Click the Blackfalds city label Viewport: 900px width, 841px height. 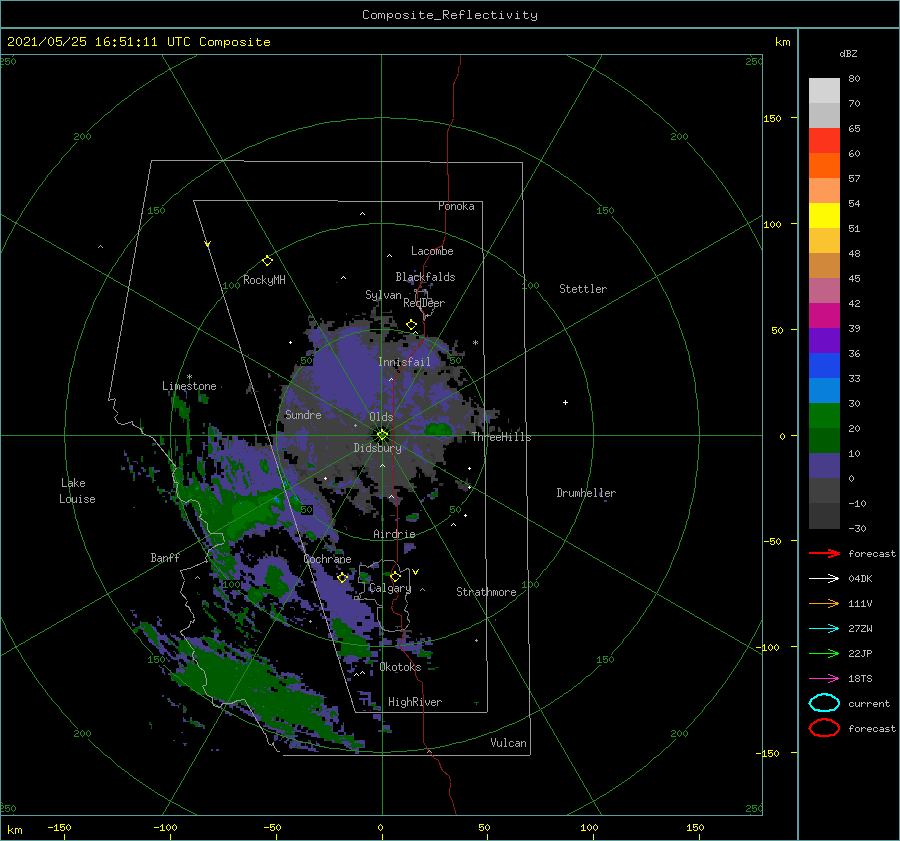425,277
